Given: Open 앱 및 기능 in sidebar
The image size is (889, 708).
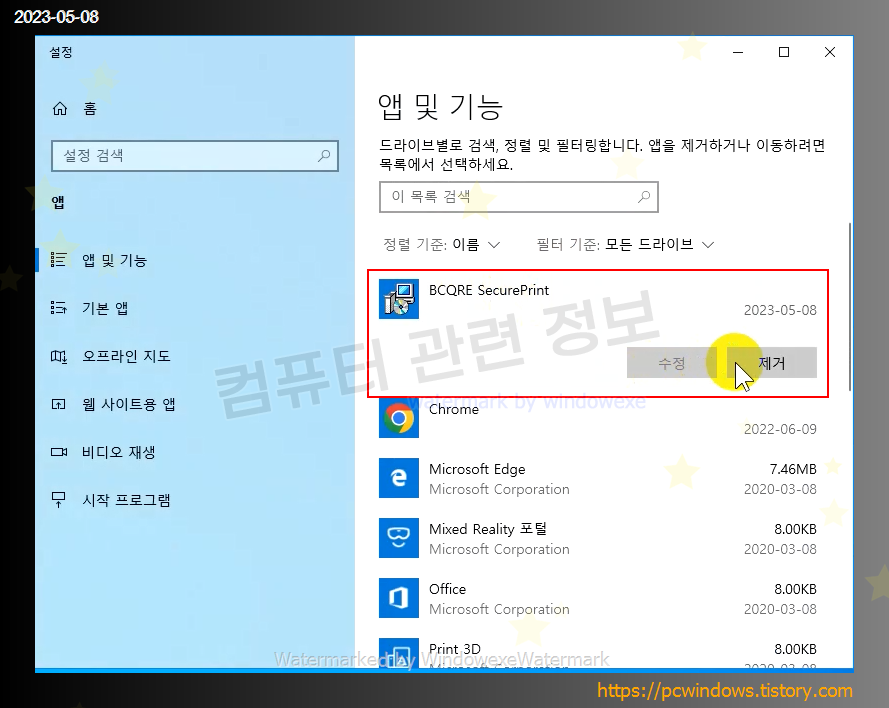Looking at the screenshot, I should click(x=113, y=260).
